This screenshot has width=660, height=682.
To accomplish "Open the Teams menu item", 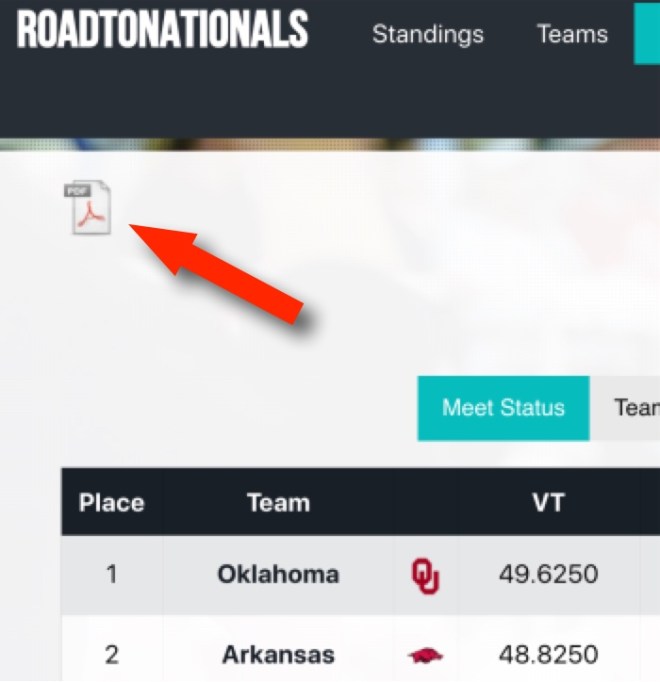I will tap(572, 34).
